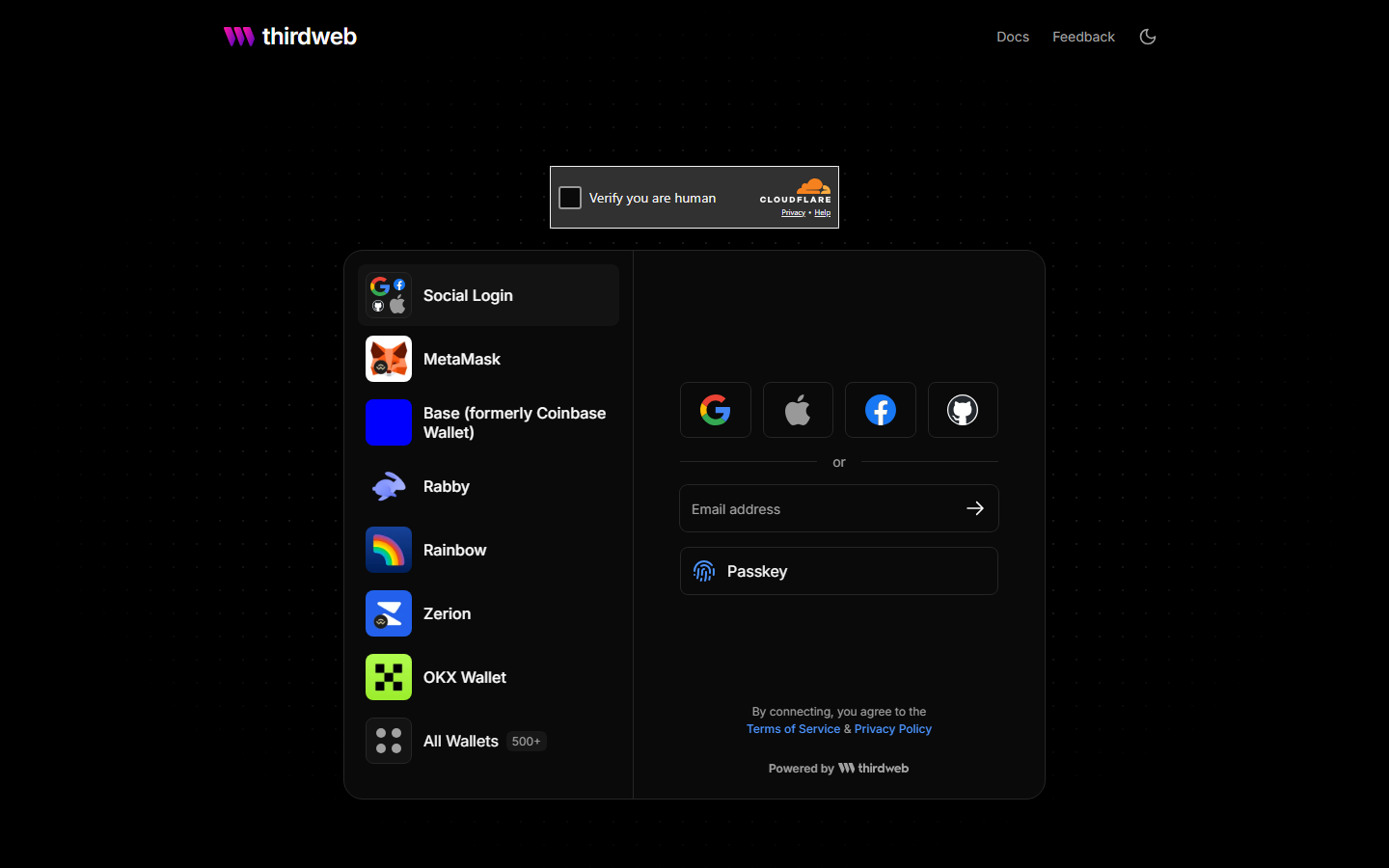Select Rabby wallet
Image resolution: width=1389 pixels, height=868 pixels.
pos(488,486)
